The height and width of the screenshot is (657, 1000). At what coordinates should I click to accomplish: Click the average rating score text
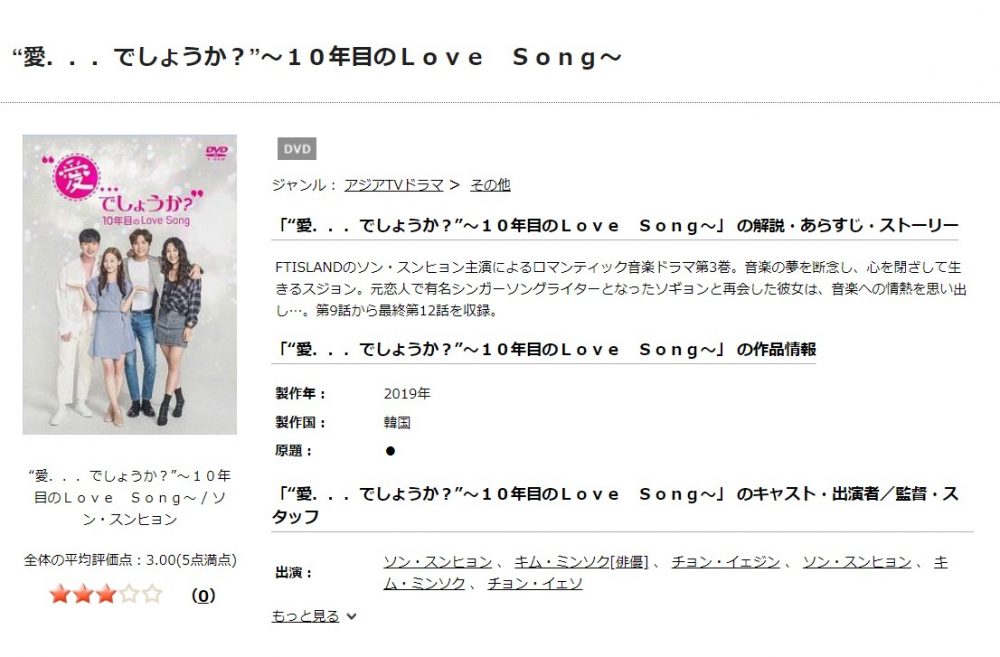coord(130,560)
